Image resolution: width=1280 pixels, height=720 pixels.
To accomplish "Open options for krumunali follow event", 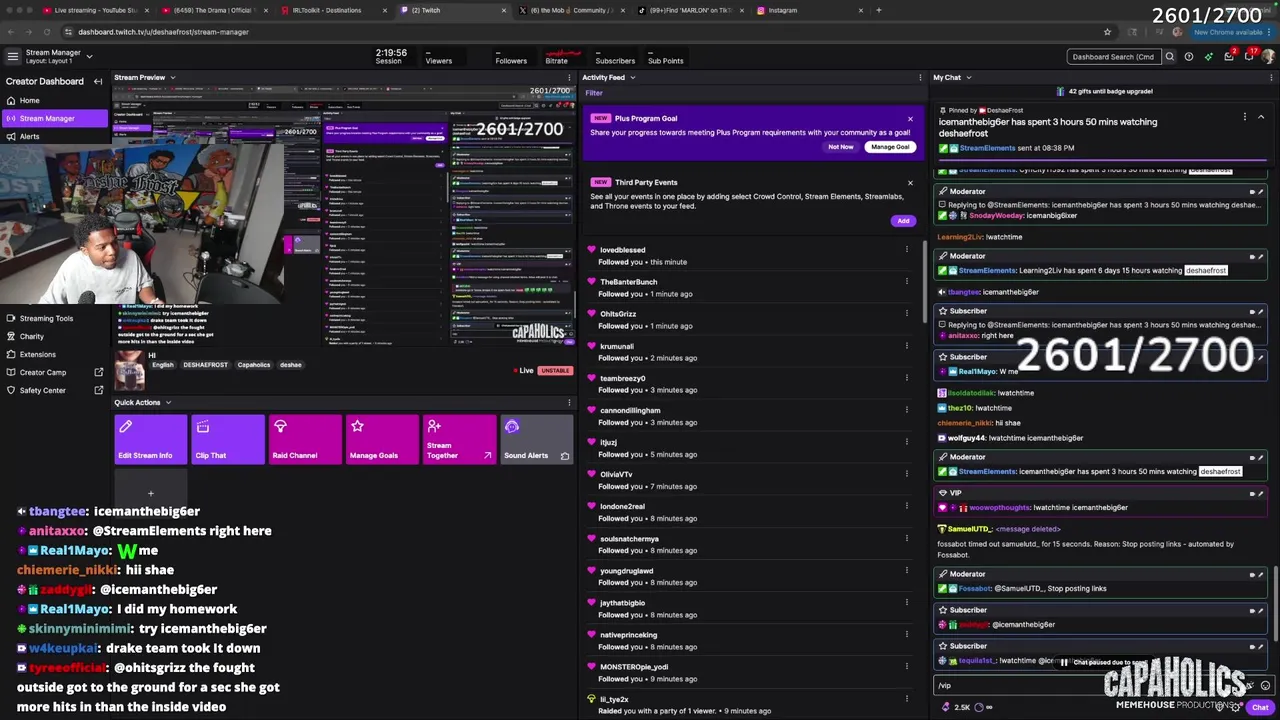I will click(907, 346).
